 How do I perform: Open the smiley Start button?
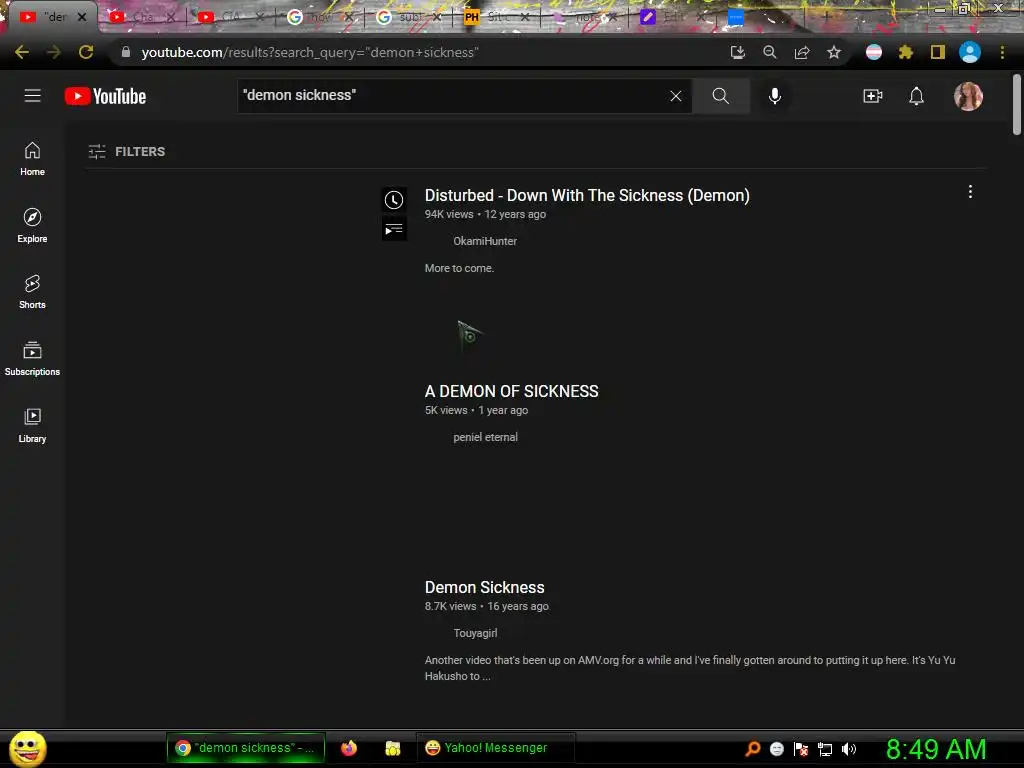tap(27, 748)
